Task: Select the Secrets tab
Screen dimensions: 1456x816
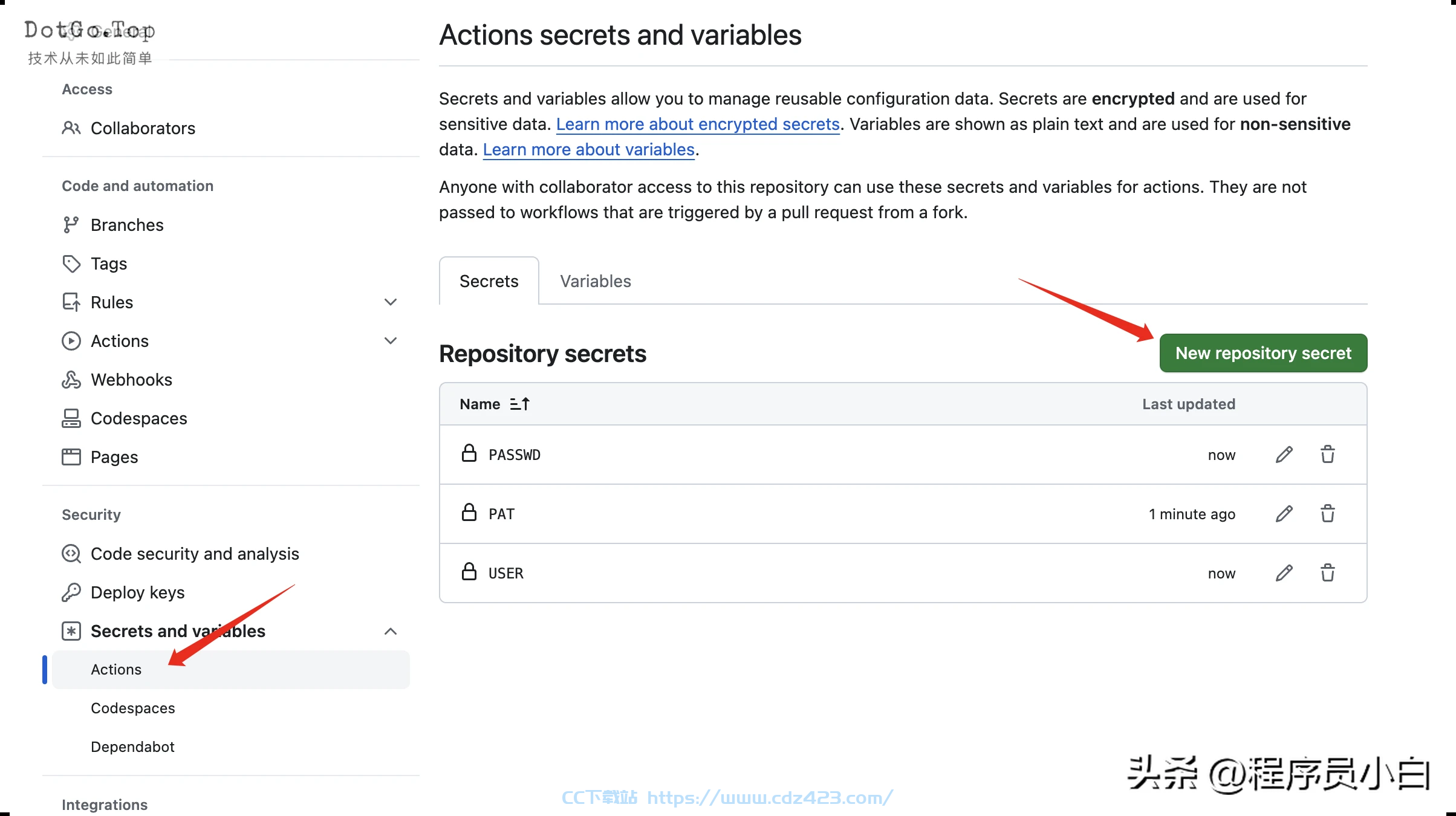Action: coord(489,281)
